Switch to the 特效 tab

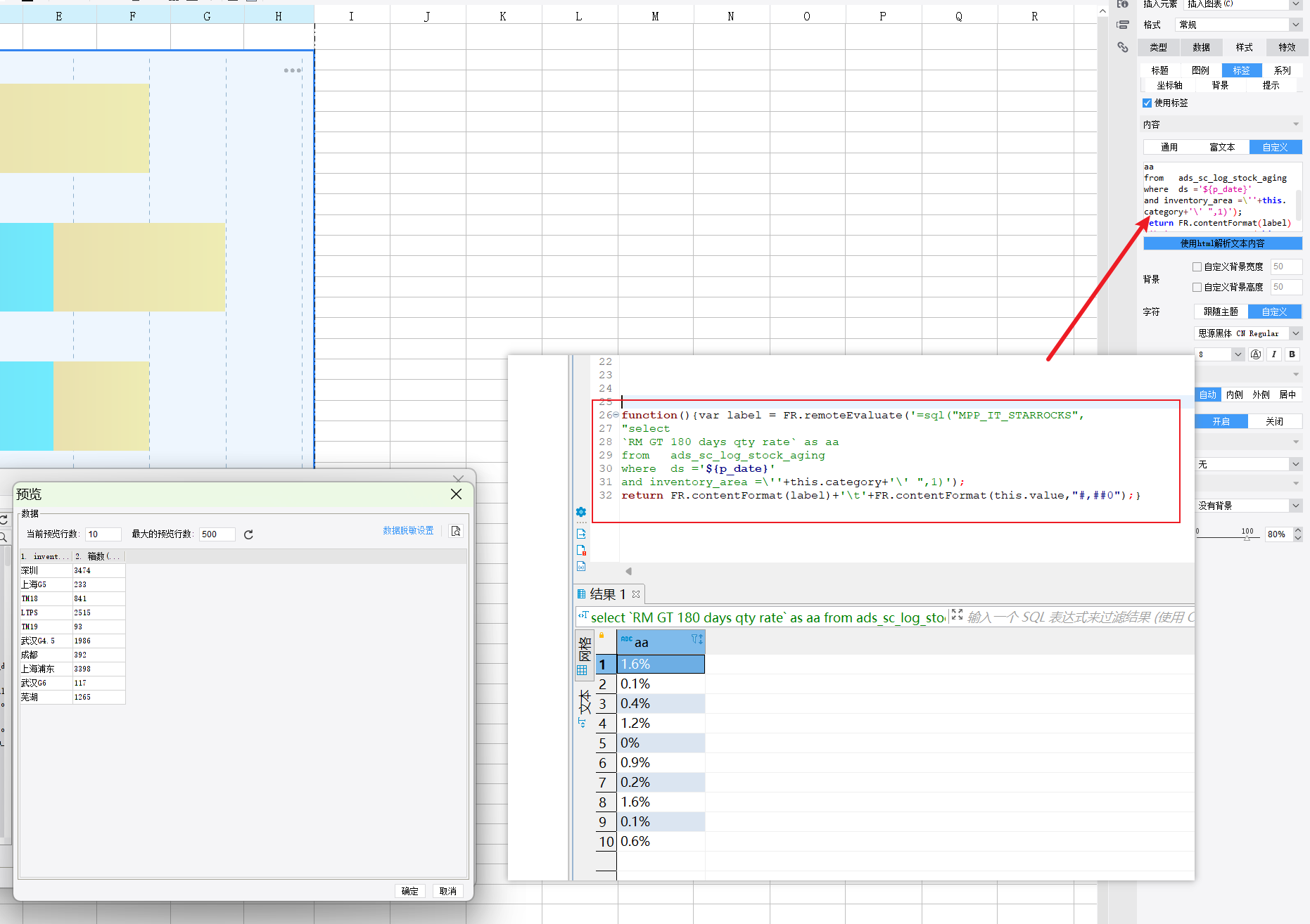tap(1287, 47)
